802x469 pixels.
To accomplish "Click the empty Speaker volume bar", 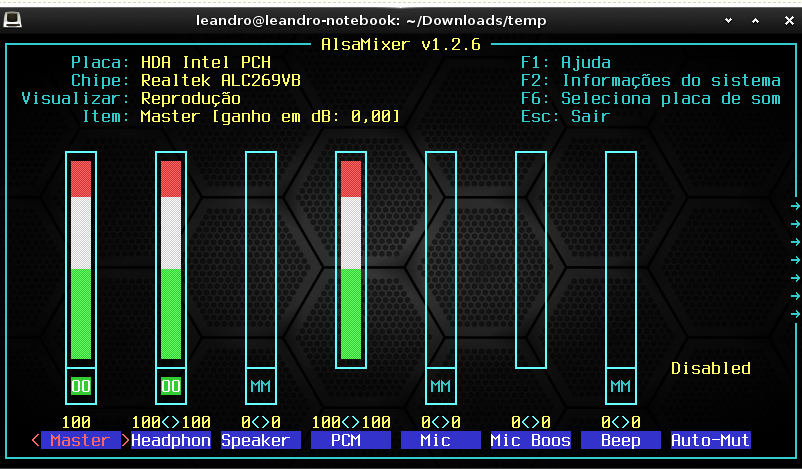I will 261,260.
